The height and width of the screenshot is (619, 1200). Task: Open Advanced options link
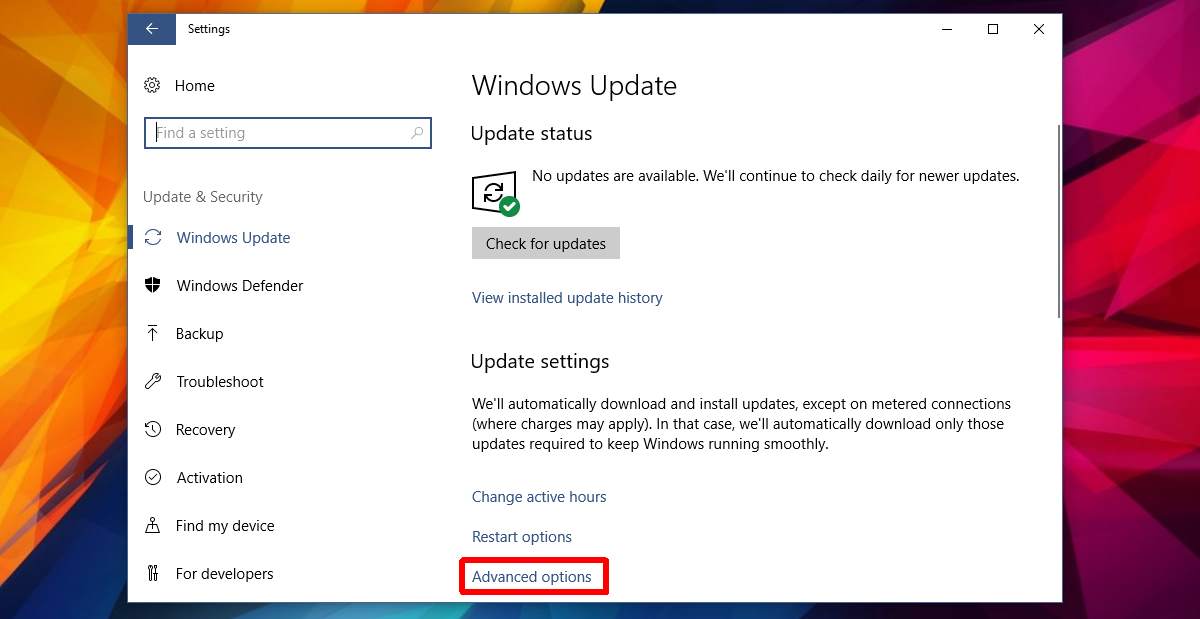pyautogui.click(x=532, y=577)
